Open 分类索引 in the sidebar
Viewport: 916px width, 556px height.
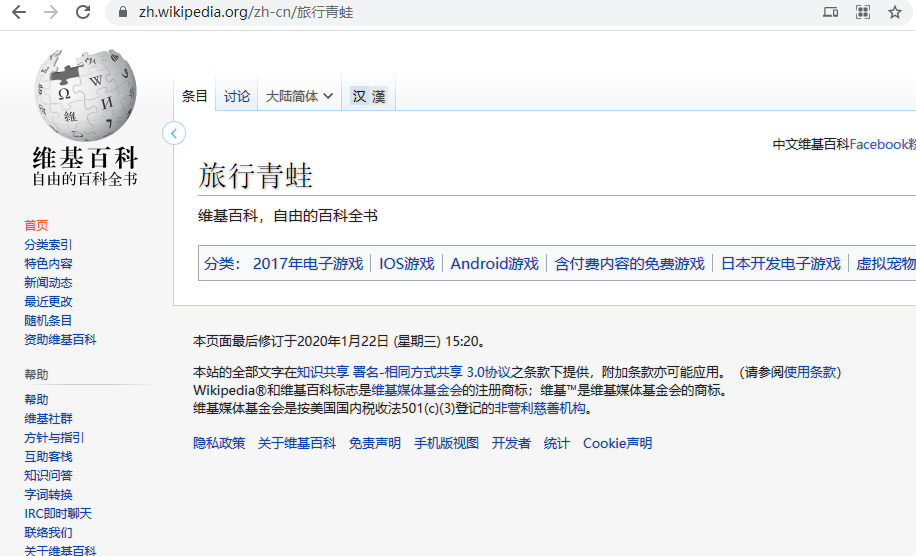tap(48, 245)
